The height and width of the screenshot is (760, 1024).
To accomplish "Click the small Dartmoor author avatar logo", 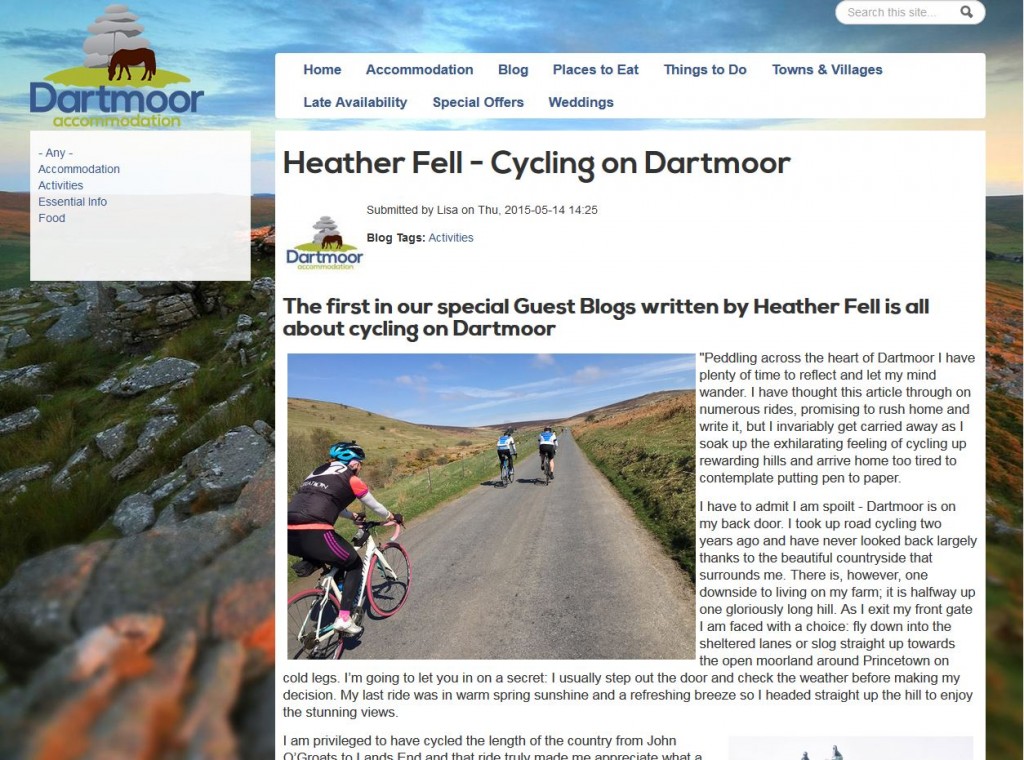I will click(325, 243).
